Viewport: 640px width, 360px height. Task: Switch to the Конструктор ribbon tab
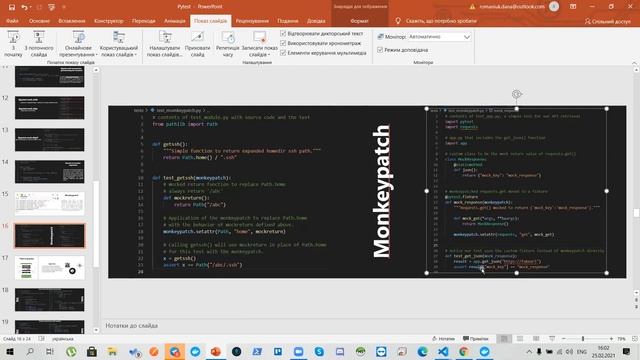109,21
